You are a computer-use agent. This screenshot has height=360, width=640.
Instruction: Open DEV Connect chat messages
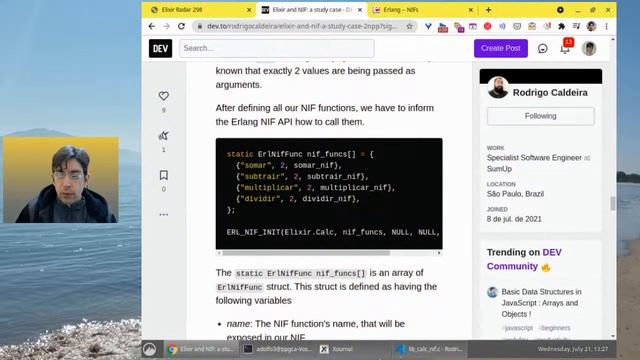click(542, 49)
